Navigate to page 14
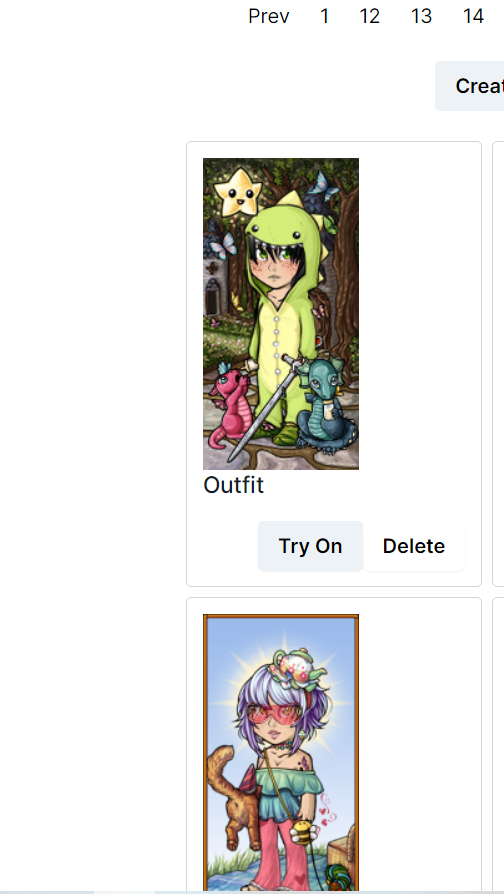 (473, 17)
